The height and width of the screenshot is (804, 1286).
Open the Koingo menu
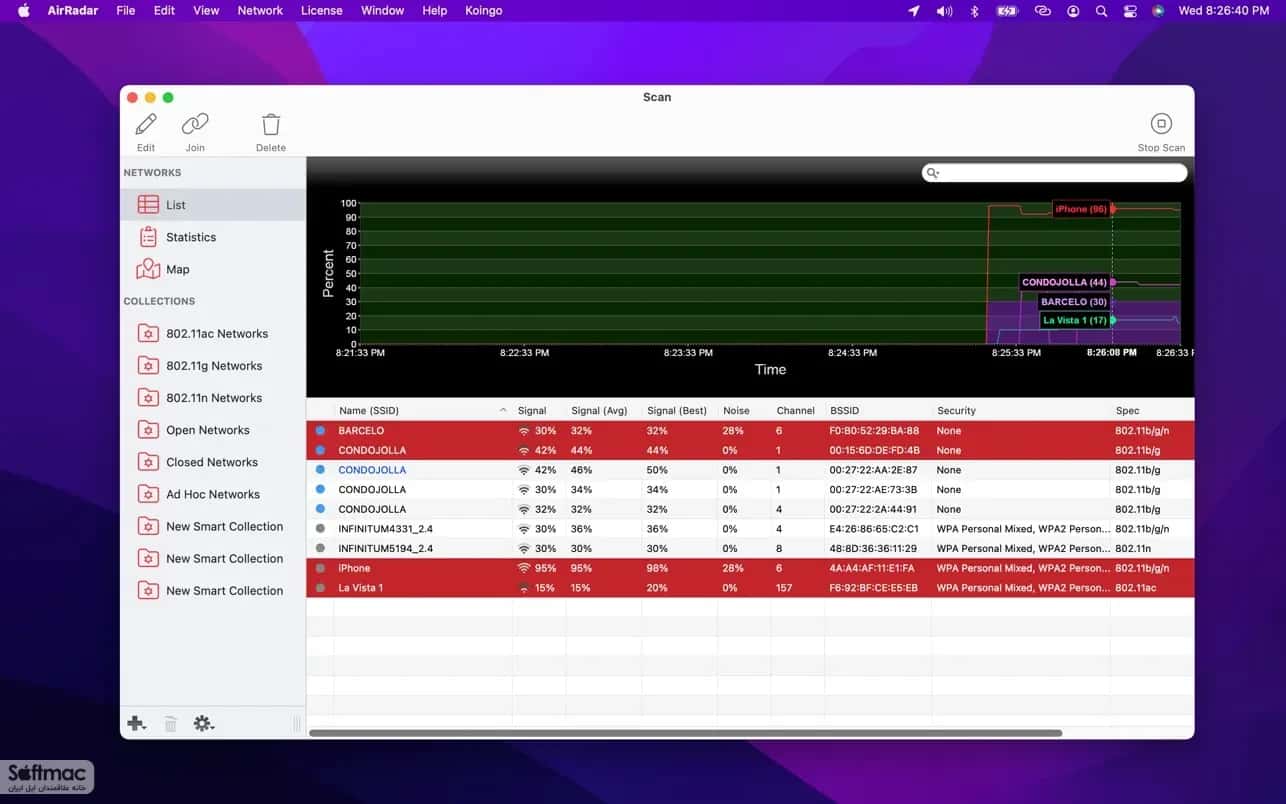click(x=484, y=11)
